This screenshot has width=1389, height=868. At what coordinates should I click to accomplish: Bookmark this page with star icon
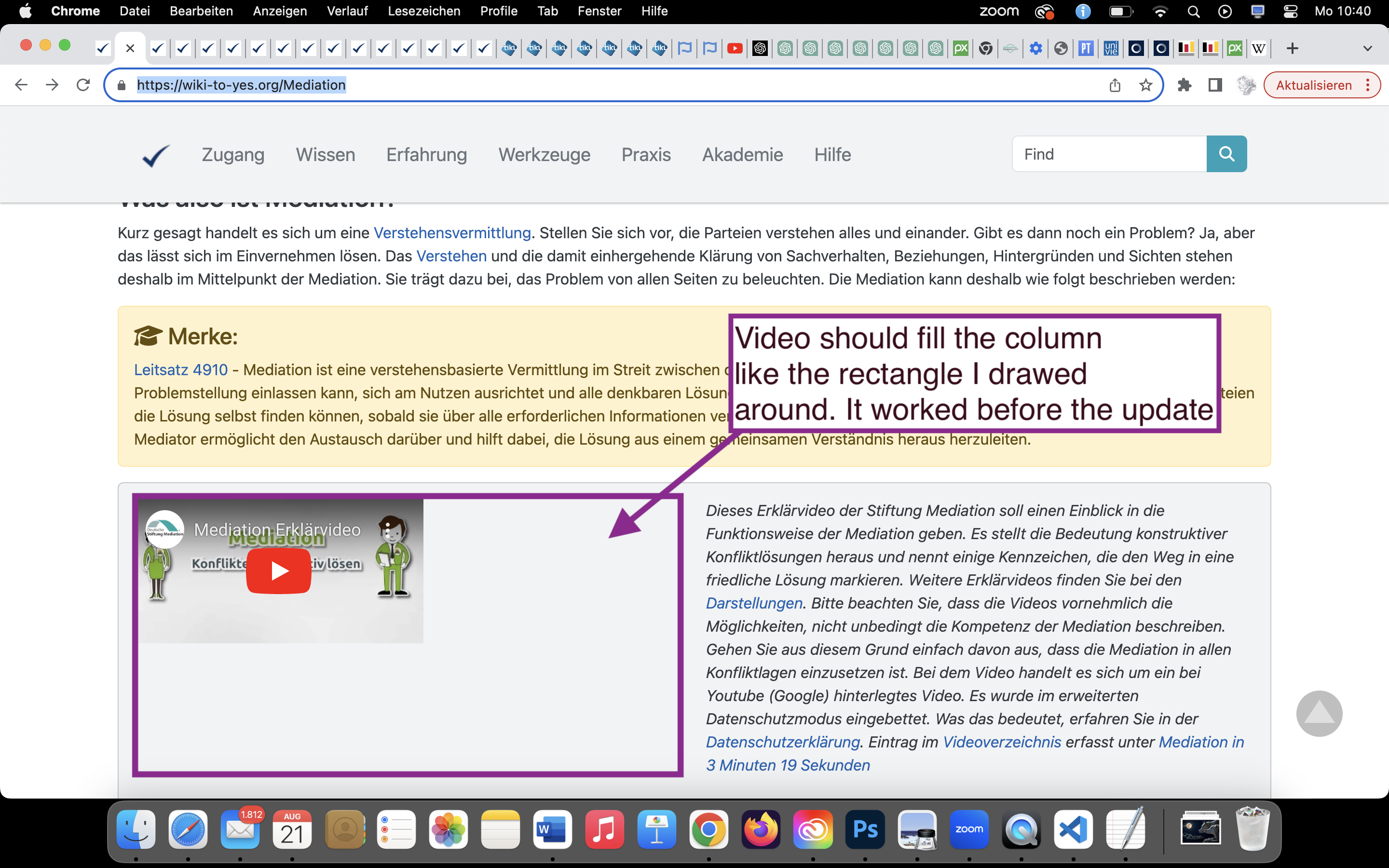[x=1145, y=85]
